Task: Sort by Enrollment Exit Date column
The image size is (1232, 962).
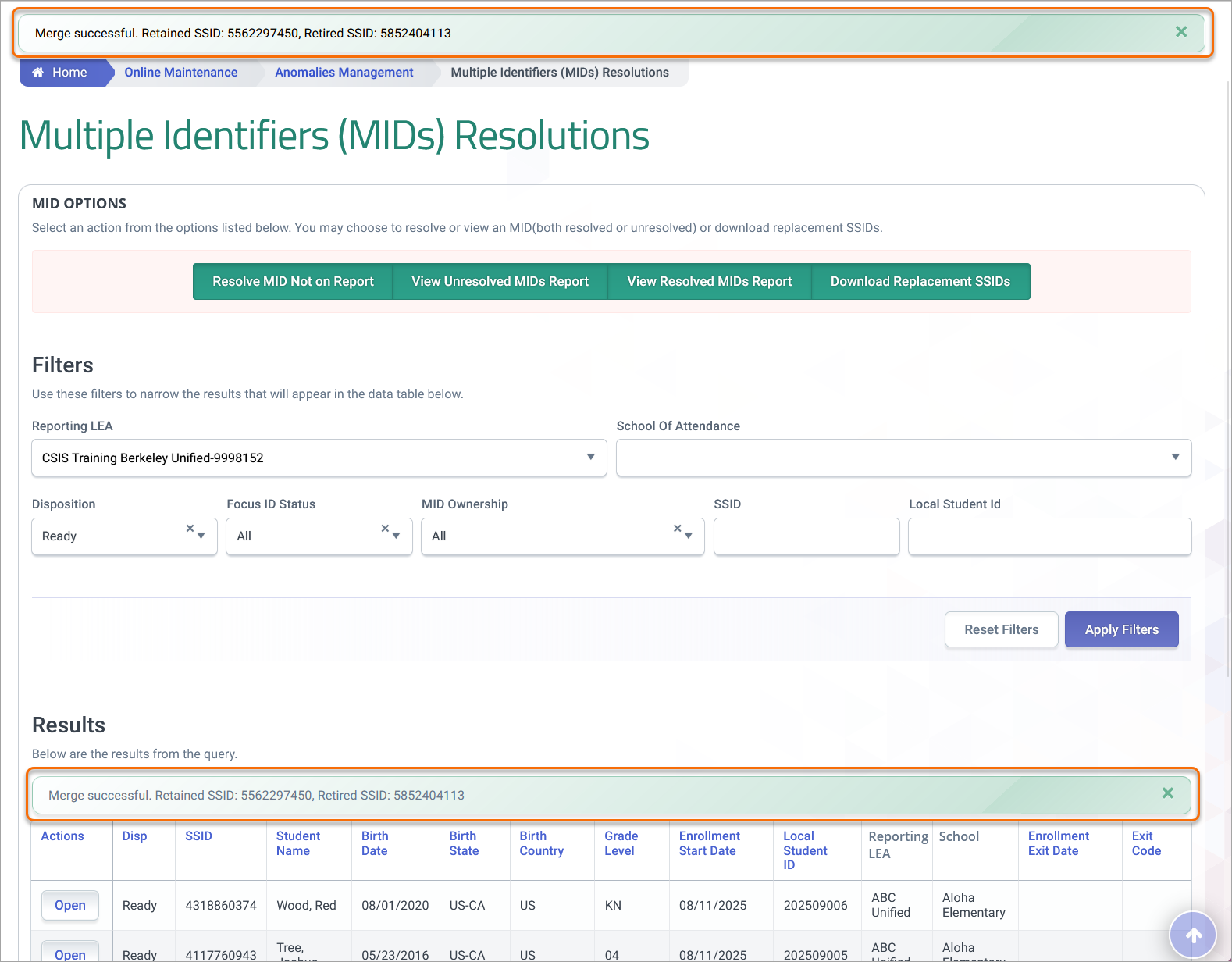Action: pos(1059,843)
